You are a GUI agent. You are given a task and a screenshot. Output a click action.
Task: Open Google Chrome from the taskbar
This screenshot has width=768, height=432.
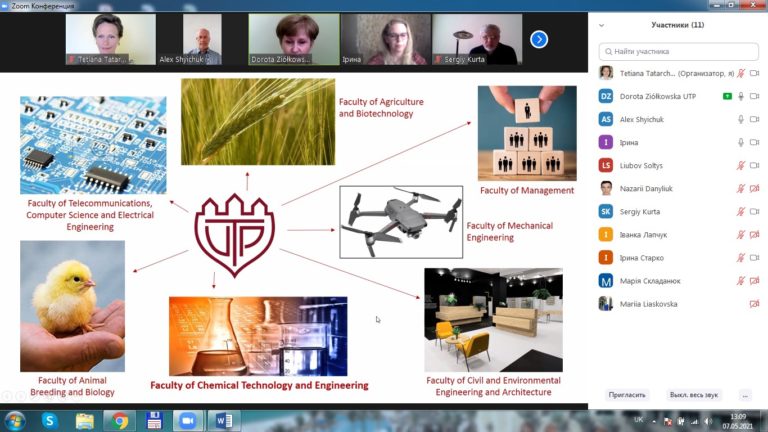(119, 421)
